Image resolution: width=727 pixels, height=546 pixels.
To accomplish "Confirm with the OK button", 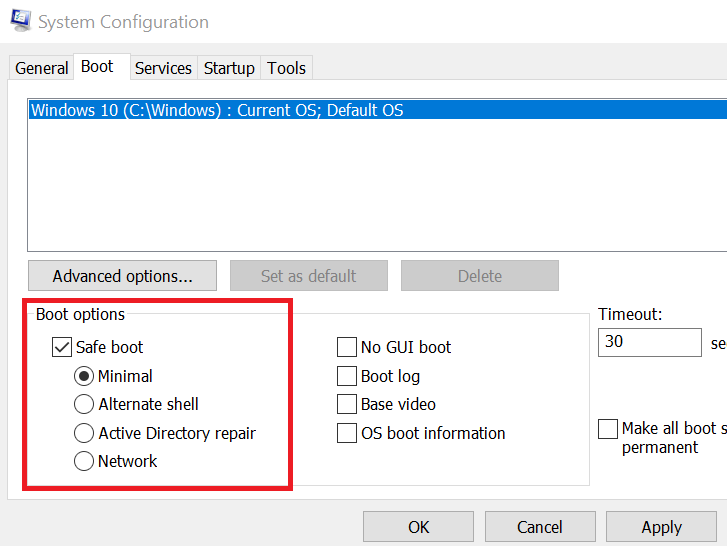I will (418, 527).
